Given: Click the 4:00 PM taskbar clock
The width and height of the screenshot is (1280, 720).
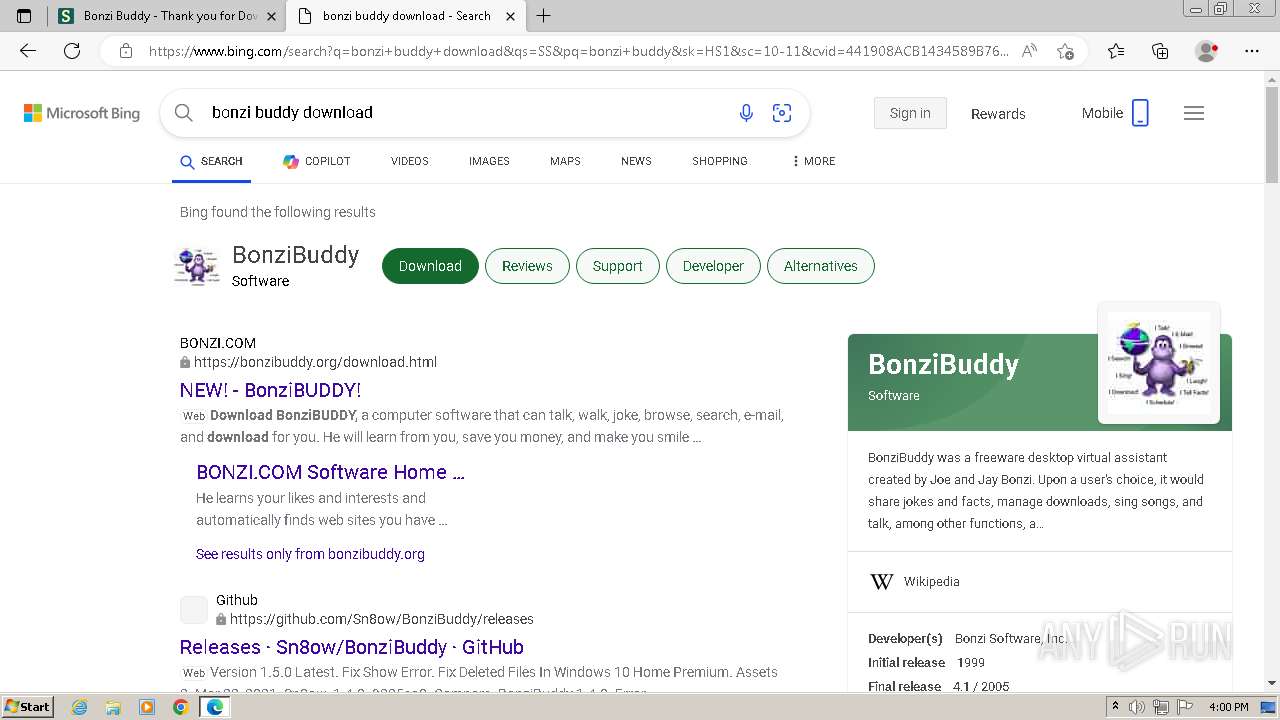Looking at the screenshot, I should (x=1228, y=707).
